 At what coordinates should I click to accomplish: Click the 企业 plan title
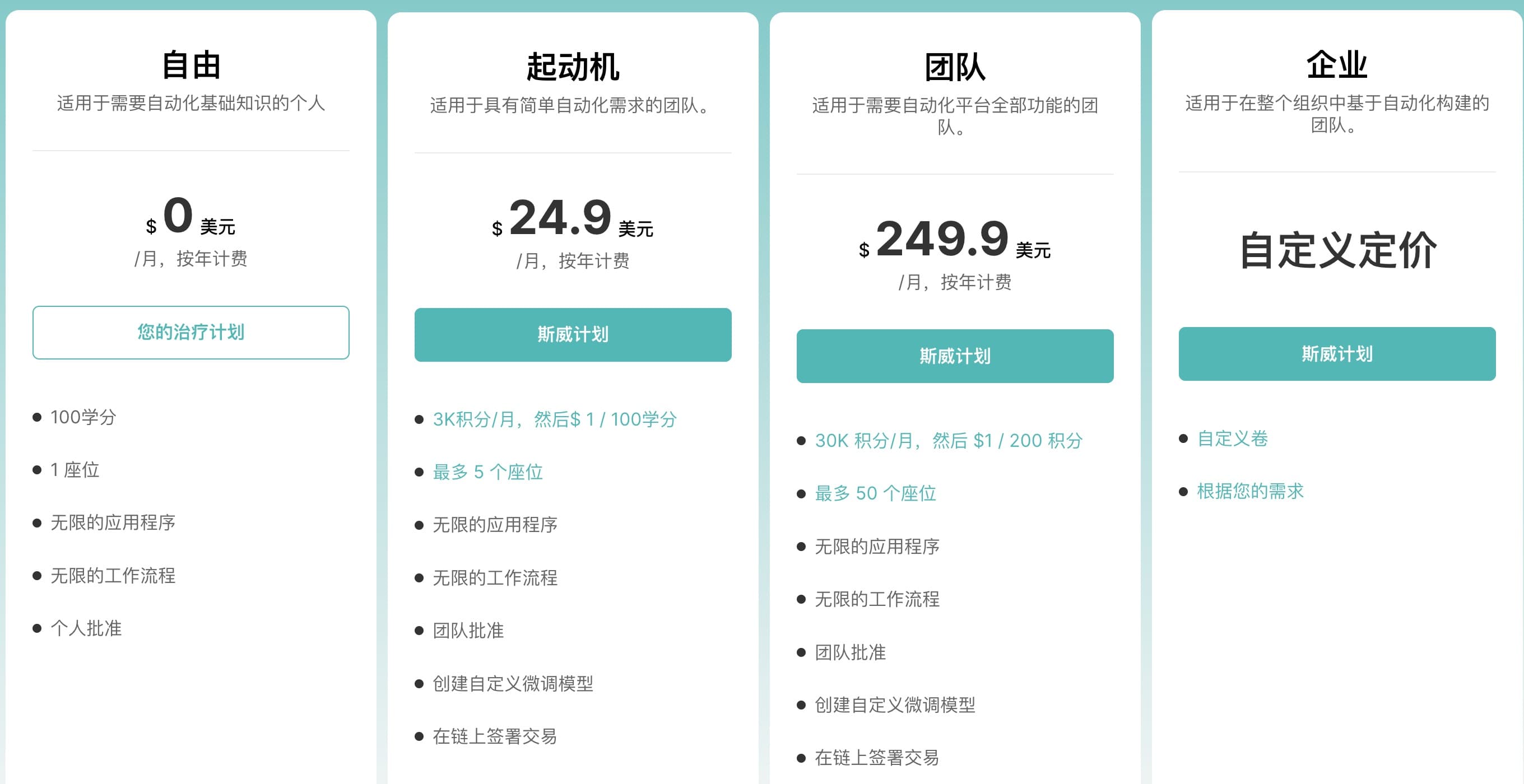pos(1336,65)
